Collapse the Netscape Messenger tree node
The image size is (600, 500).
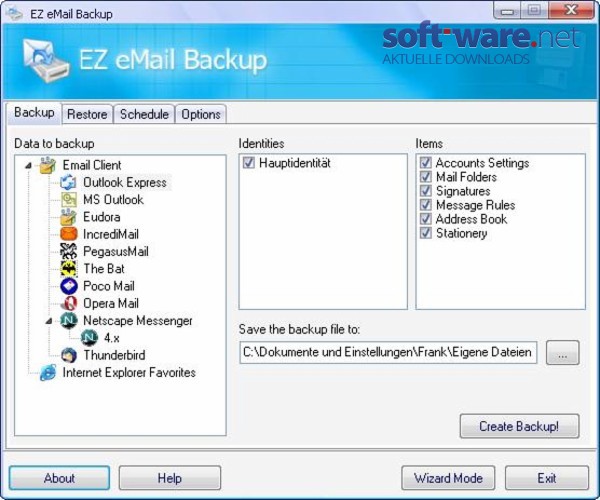49,321
